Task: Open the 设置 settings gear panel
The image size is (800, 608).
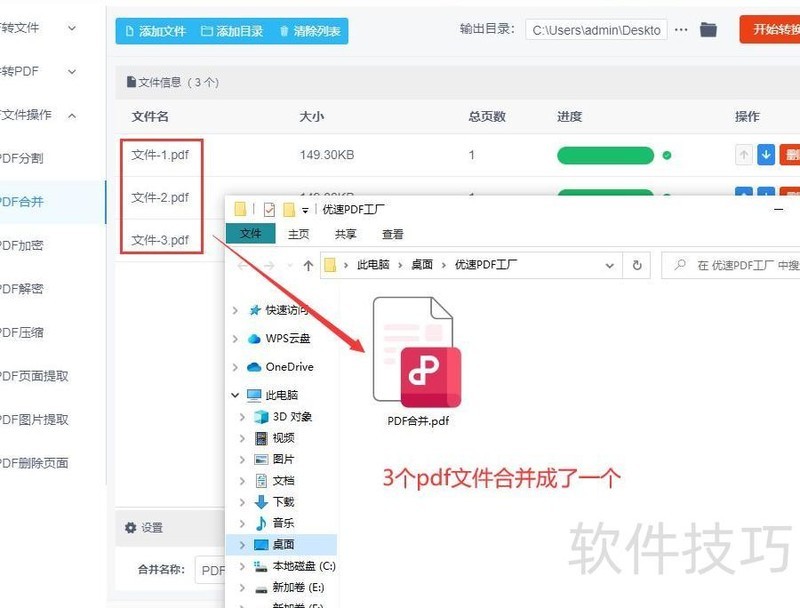Action: coord(131,527)
